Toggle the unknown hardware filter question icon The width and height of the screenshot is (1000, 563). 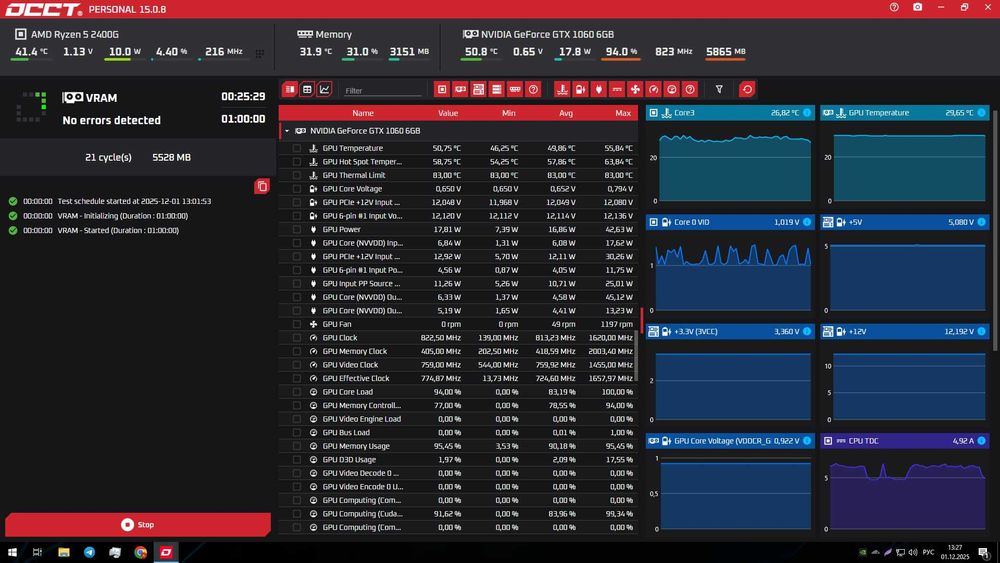point(533,89)
